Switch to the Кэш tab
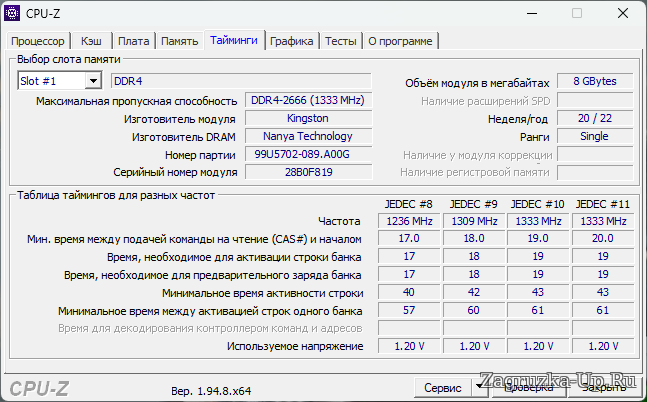Image resolution: width=647 pixels, height=402 pixels. pyautogui.click(x=91, y=41)
